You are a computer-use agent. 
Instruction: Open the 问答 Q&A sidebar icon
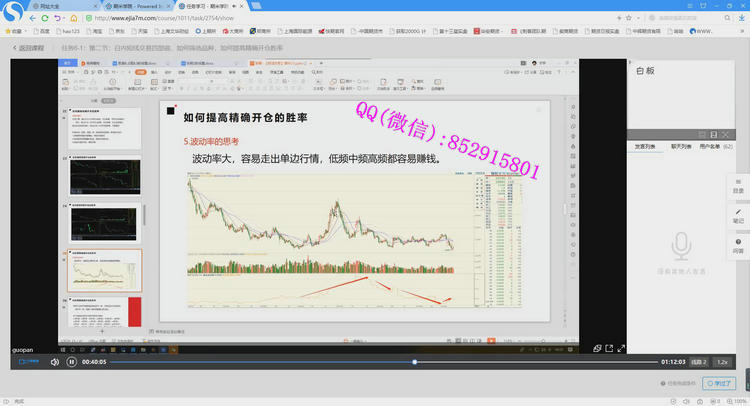pos(738,246)
